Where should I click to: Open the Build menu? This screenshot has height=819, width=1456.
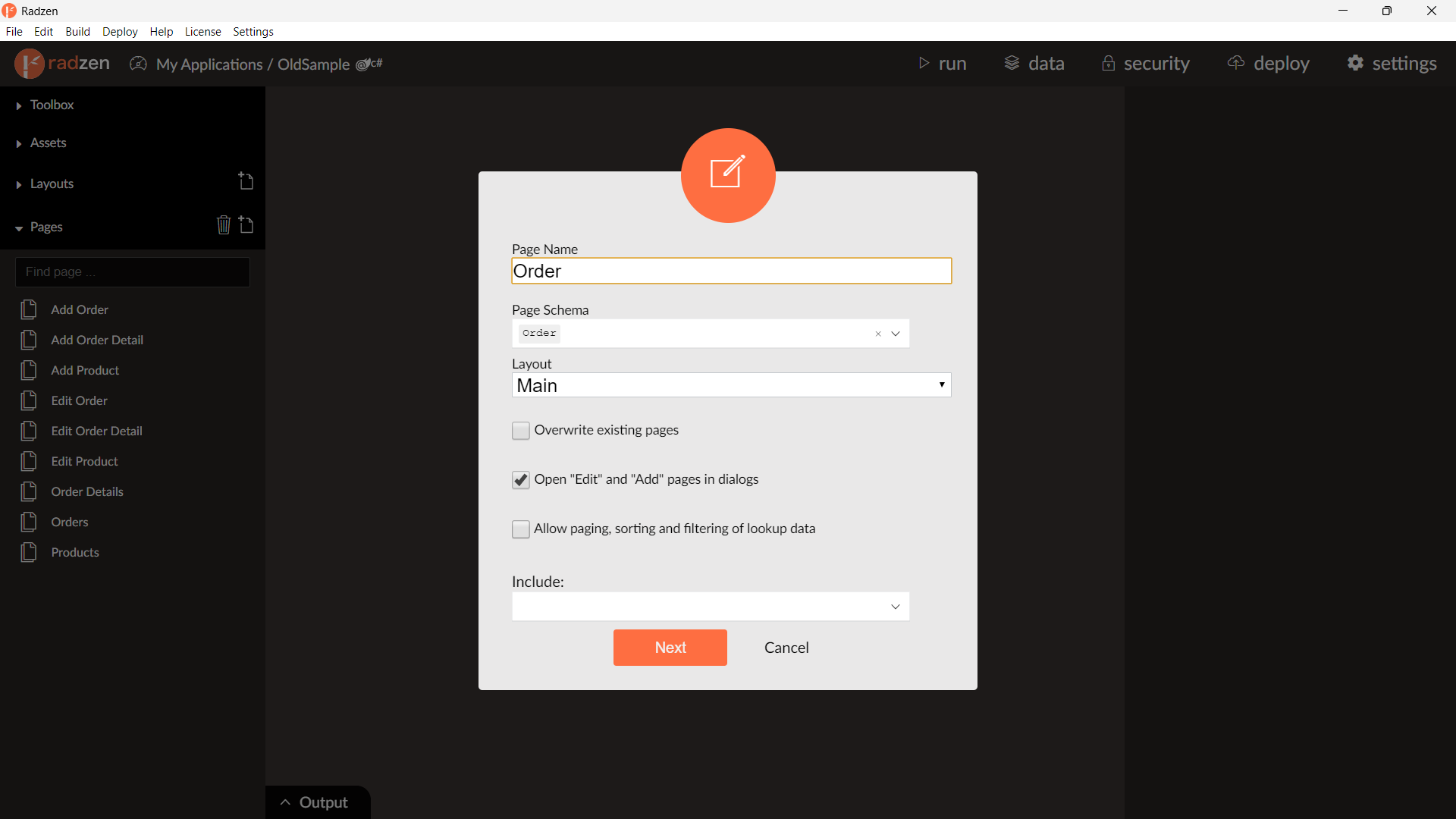coord(77,32)
